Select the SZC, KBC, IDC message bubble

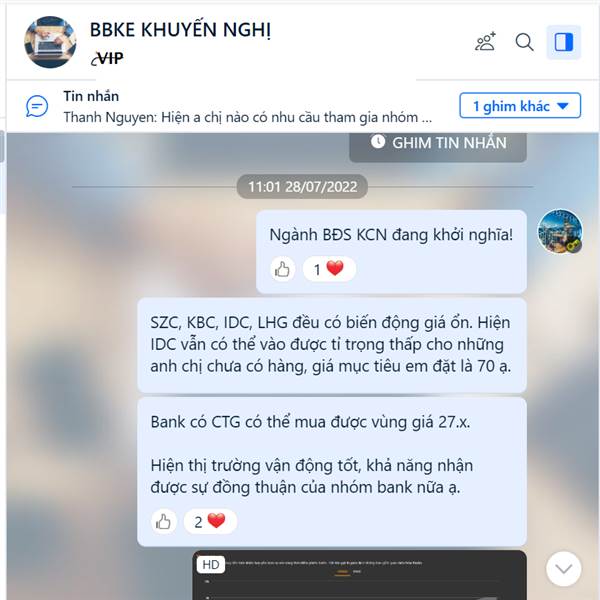coord(332,345)
